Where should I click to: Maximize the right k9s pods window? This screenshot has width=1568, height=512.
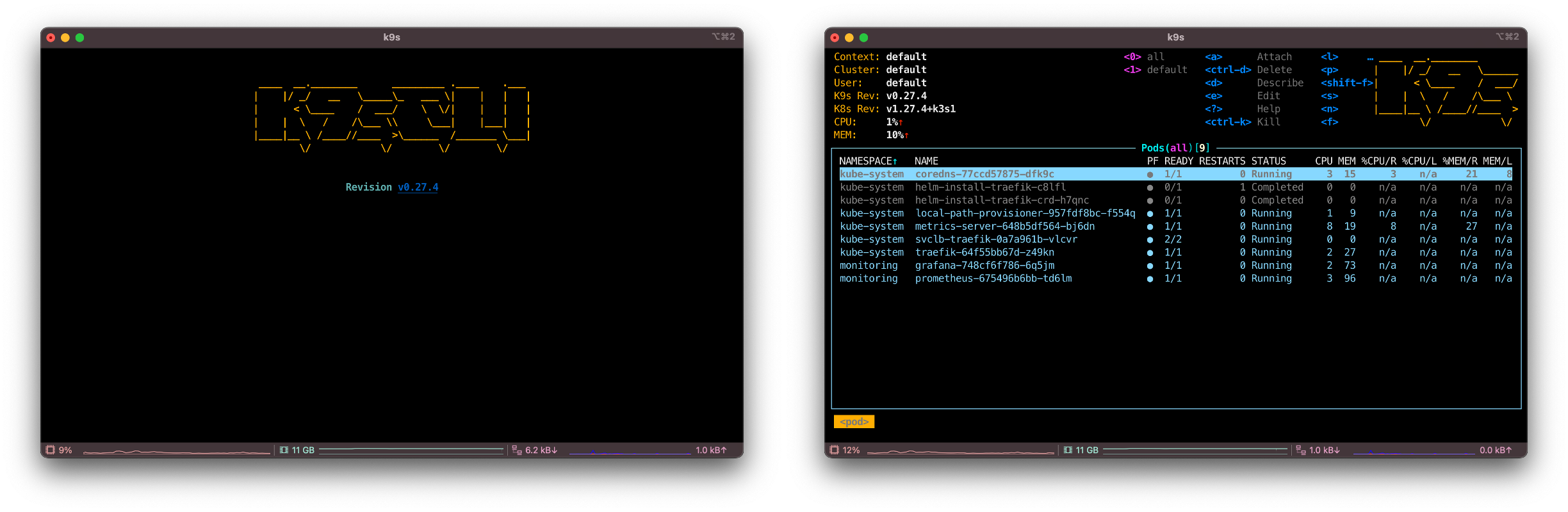[864, 38]
